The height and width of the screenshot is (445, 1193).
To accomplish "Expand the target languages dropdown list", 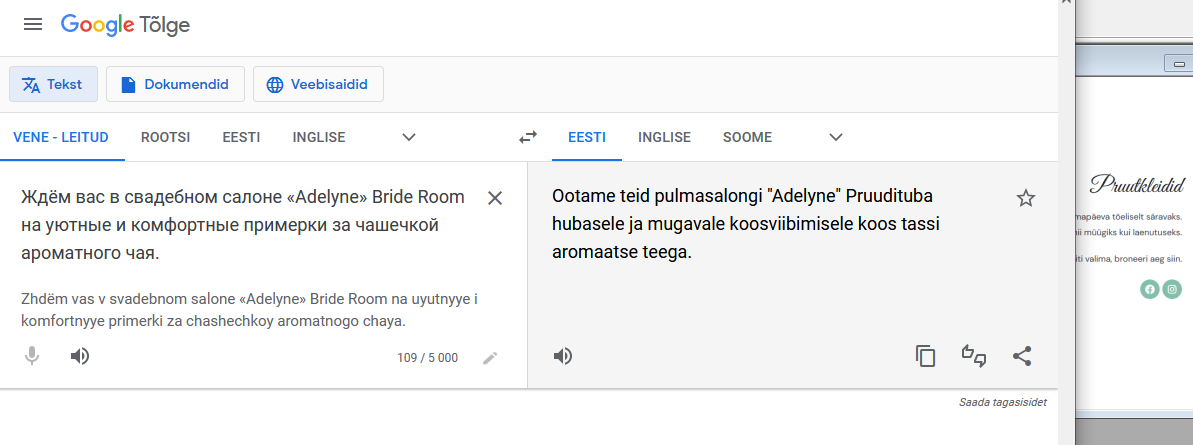I will tap(836, 138).
